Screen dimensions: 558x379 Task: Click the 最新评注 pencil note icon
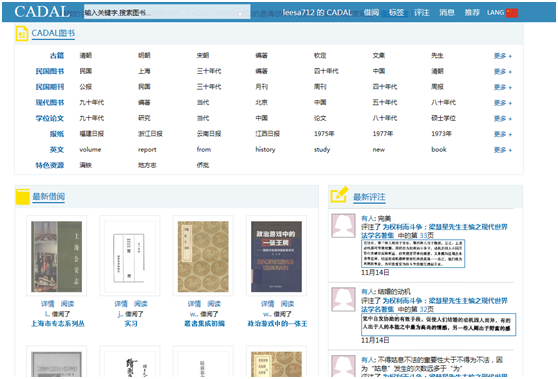coord(339,195)
